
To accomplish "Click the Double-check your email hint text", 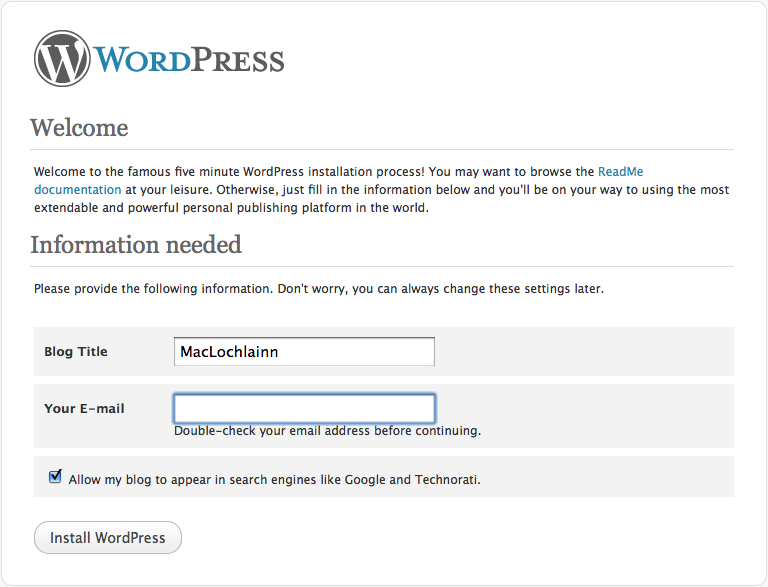I will tap(328, 431).
